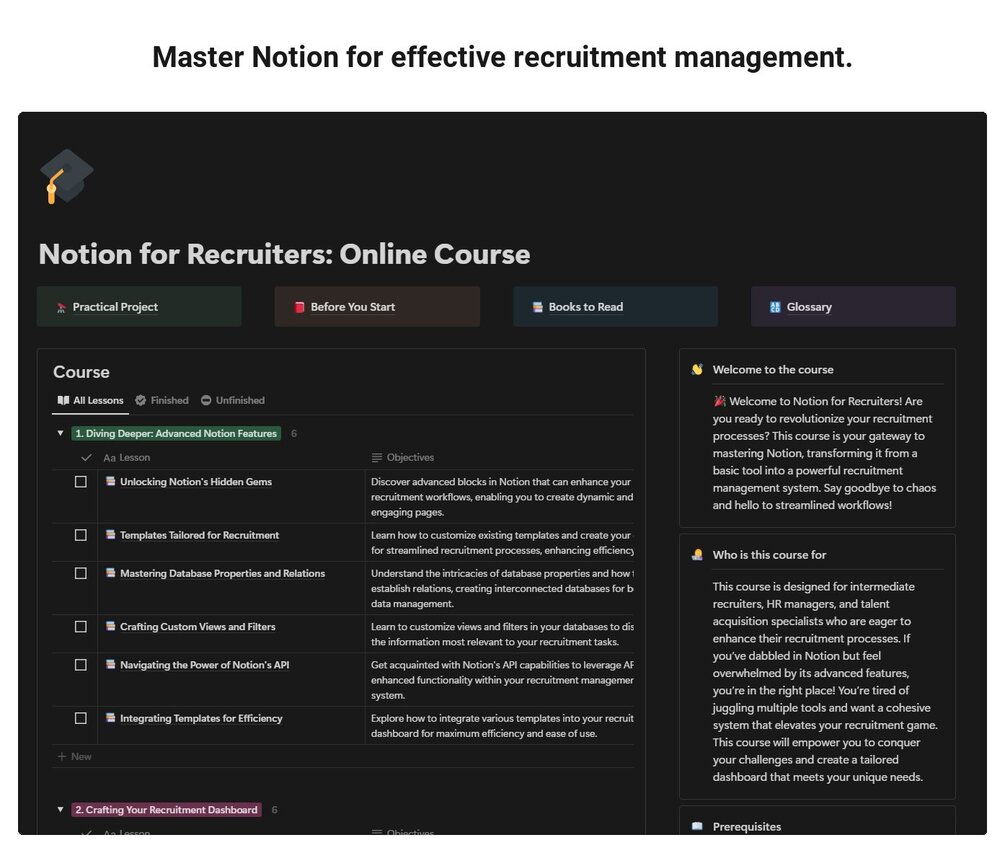The height and width of the screenshot is (853, 1005).
Task: Click the Welcome to the course heading
Action: point(773,370)
